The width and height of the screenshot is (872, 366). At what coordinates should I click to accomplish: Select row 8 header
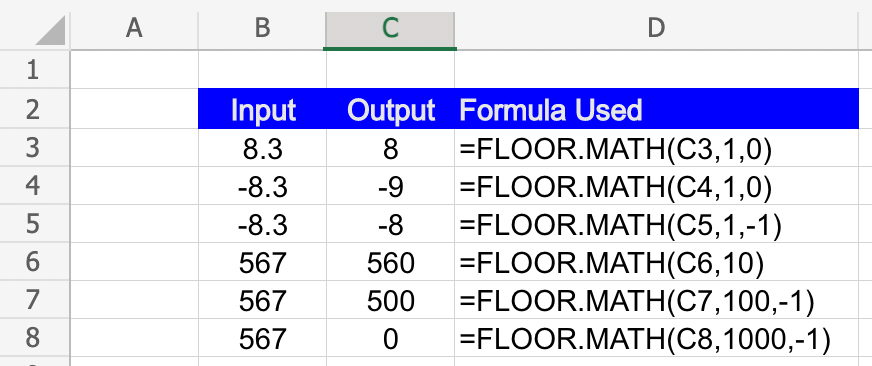pos(33,338)
